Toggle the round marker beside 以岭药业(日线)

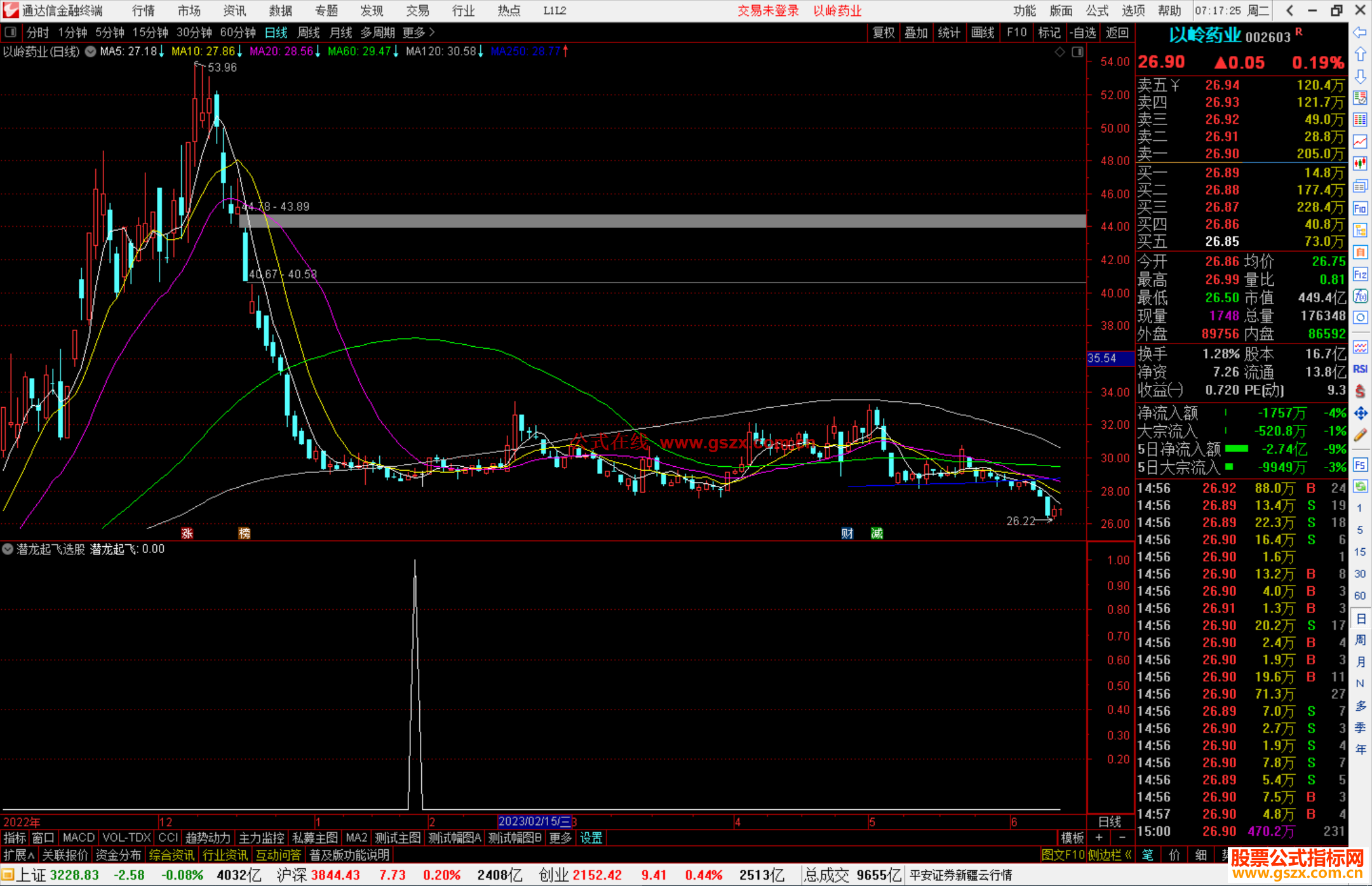click(x=90, y=51)
